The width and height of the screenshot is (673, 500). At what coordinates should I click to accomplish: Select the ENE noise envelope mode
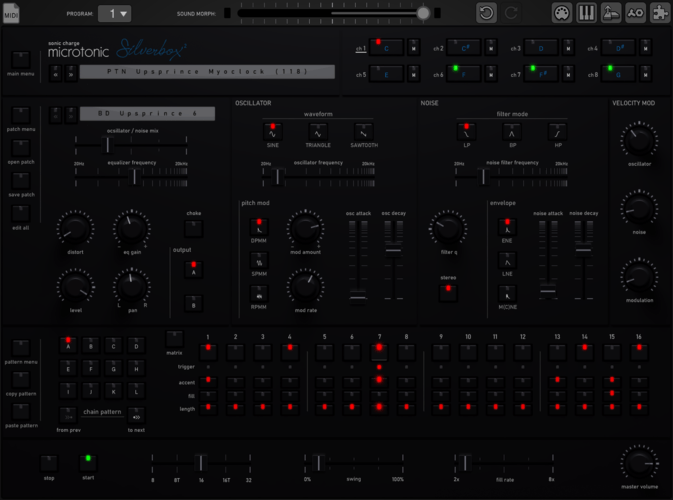507,228
